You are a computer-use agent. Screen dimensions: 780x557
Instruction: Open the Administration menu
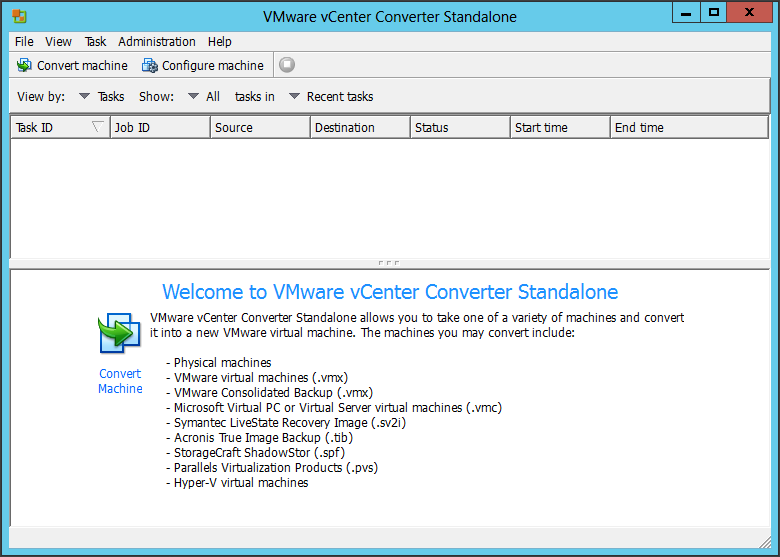[x=157, y=41]
